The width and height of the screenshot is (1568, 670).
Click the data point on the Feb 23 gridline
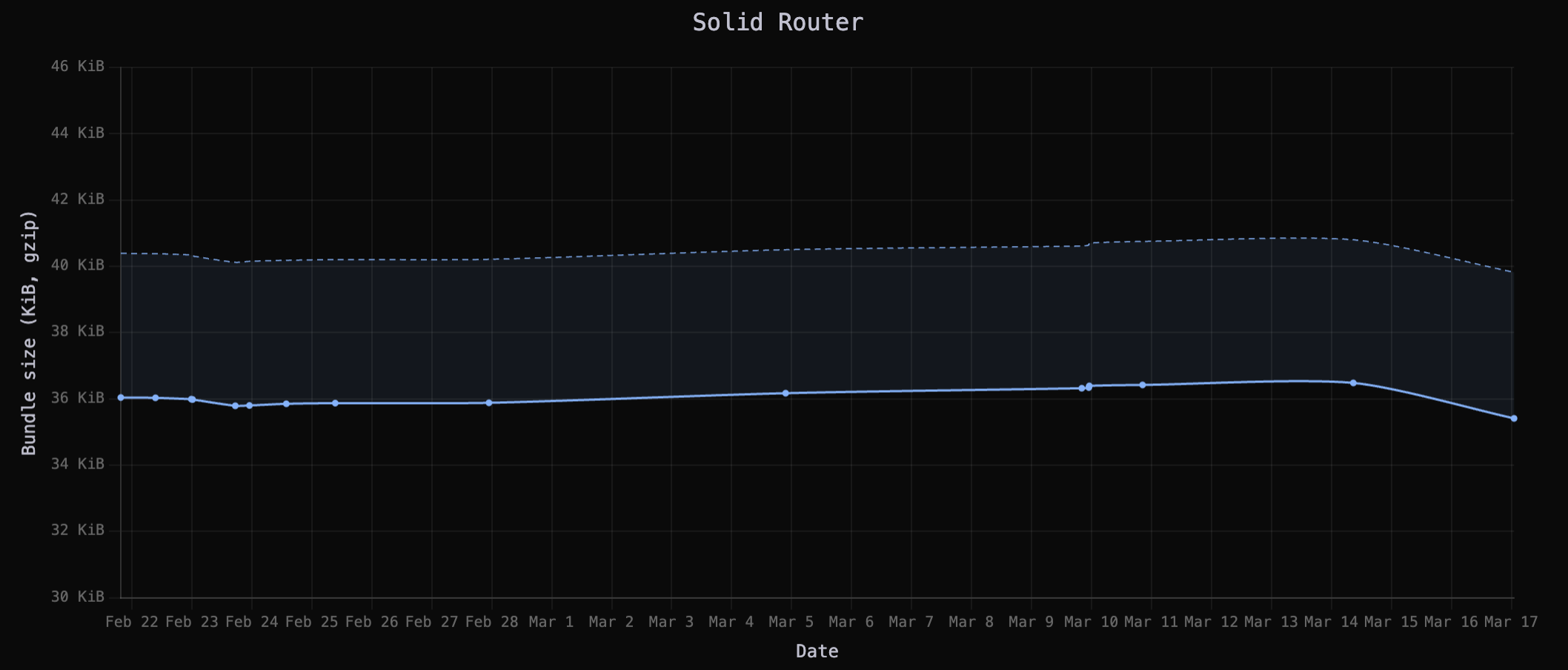pos(192,399)
